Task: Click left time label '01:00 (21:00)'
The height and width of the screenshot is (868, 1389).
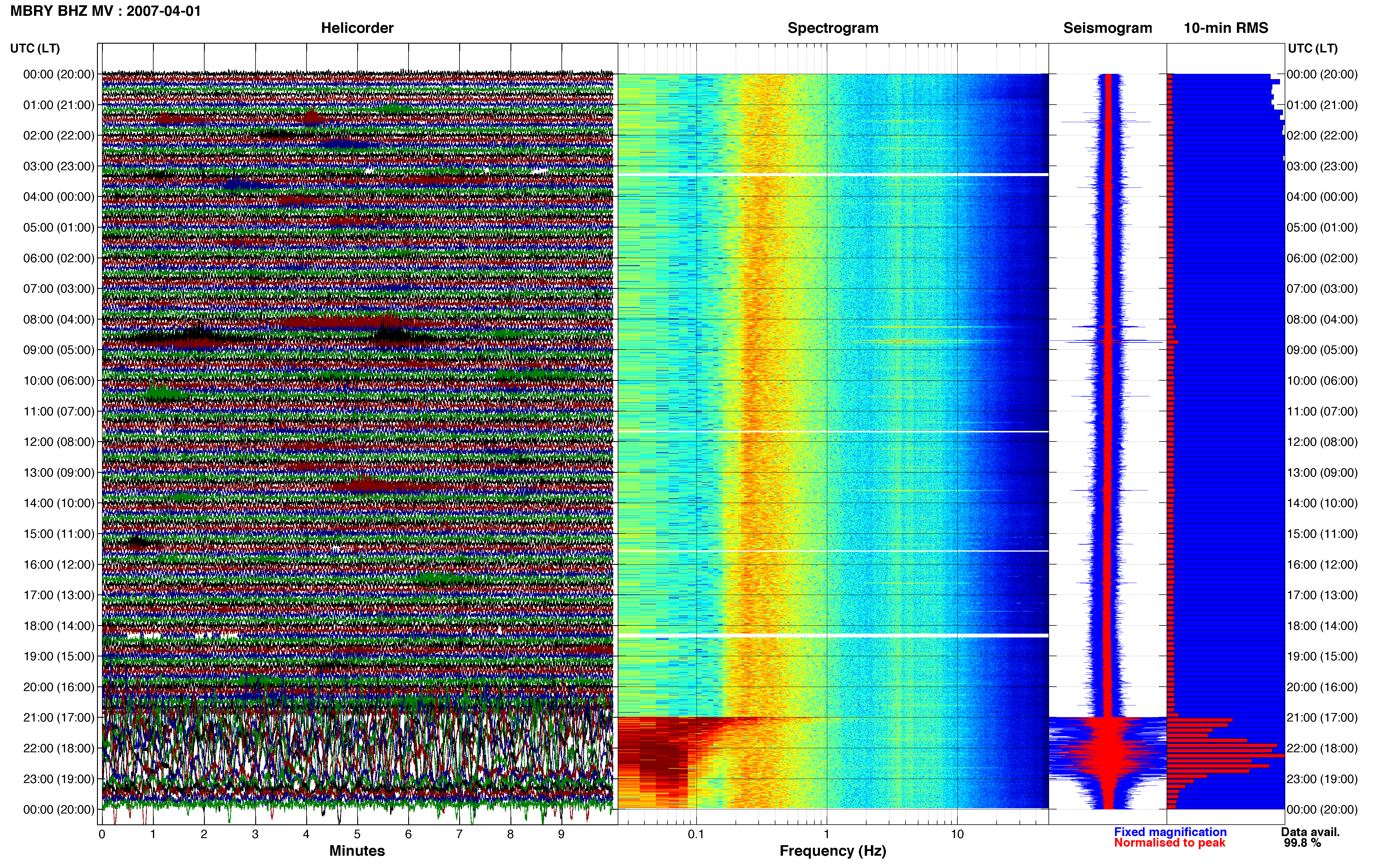Action: (59, 105)
